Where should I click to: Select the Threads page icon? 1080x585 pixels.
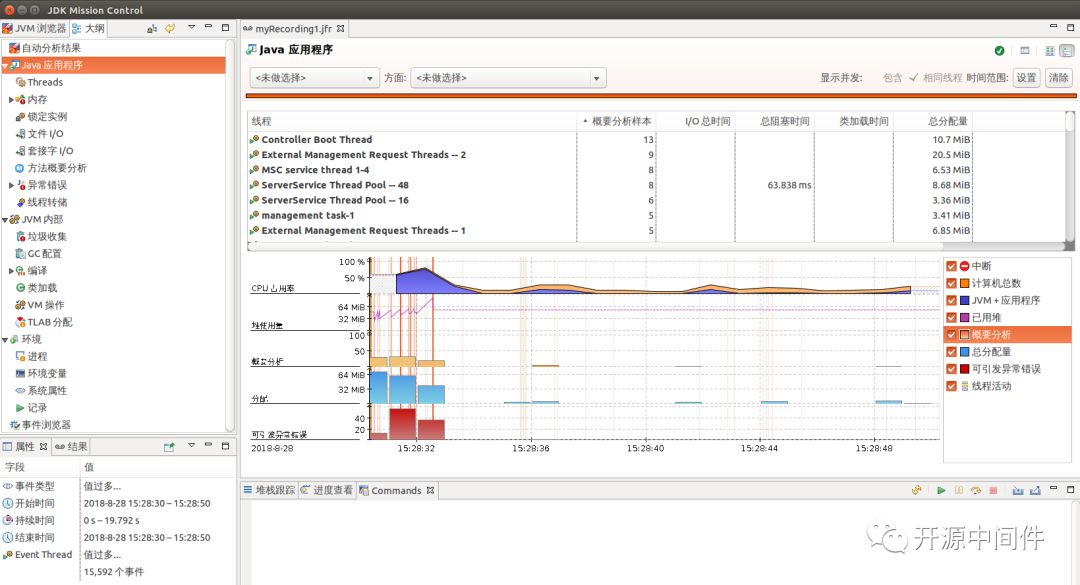[21, 82]
